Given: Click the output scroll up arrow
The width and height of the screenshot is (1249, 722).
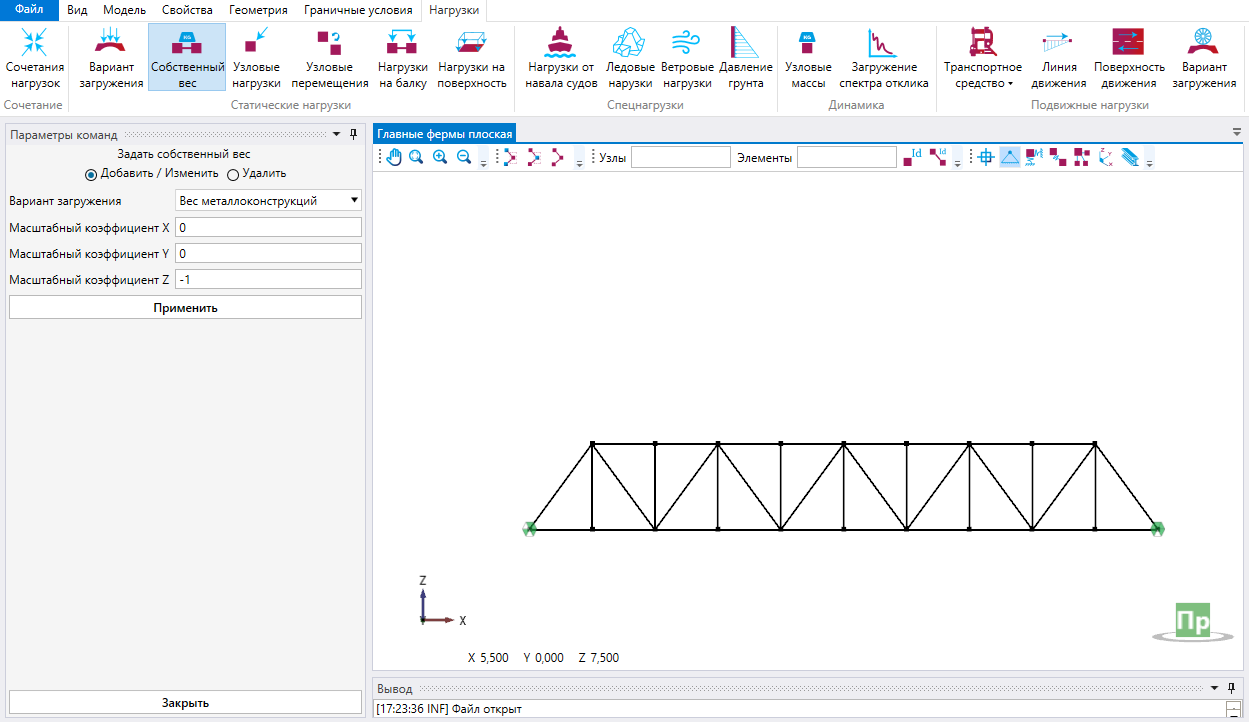Looking at the screenshot, I should (x=1233, y=707).
